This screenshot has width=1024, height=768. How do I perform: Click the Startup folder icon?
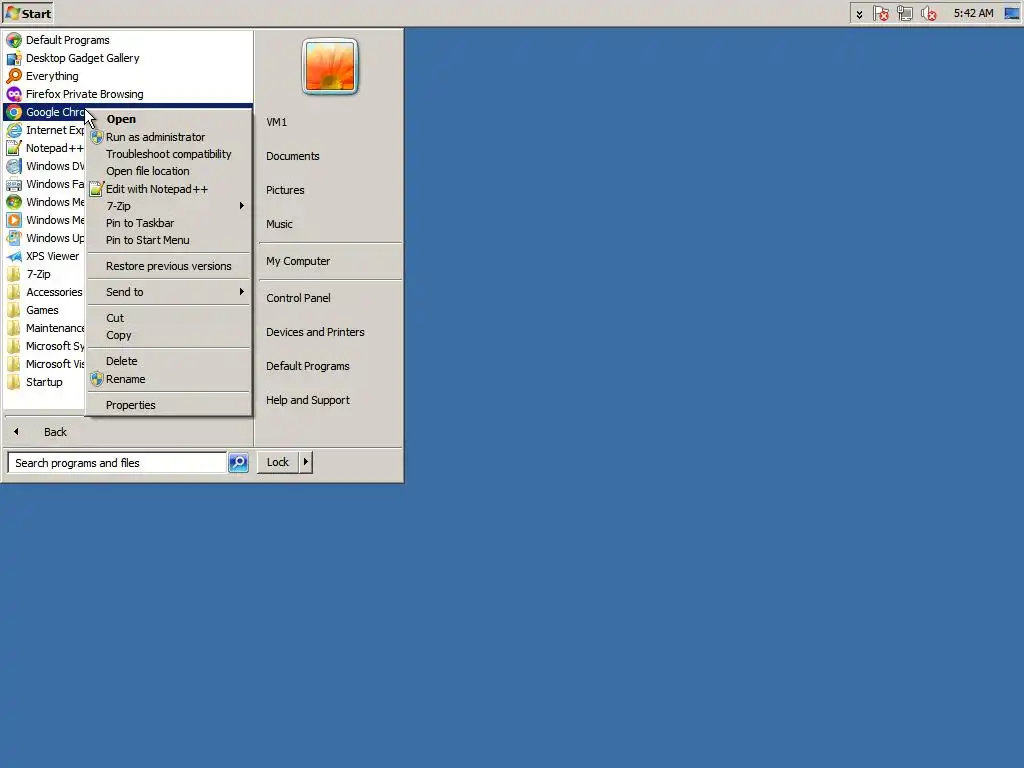pos(14,381)
